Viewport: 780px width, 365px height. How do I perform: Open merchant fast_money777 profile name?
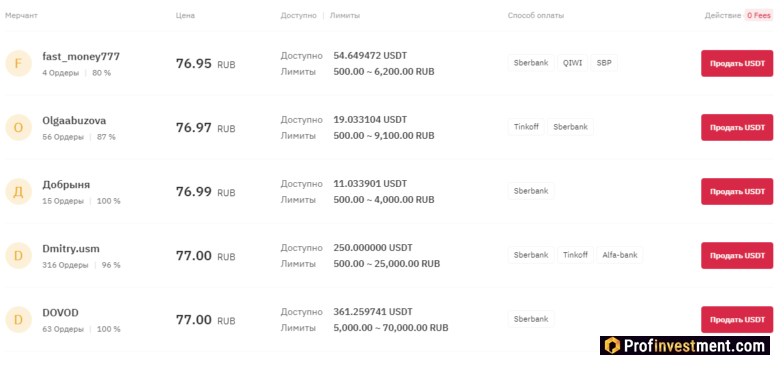(81, 57)
